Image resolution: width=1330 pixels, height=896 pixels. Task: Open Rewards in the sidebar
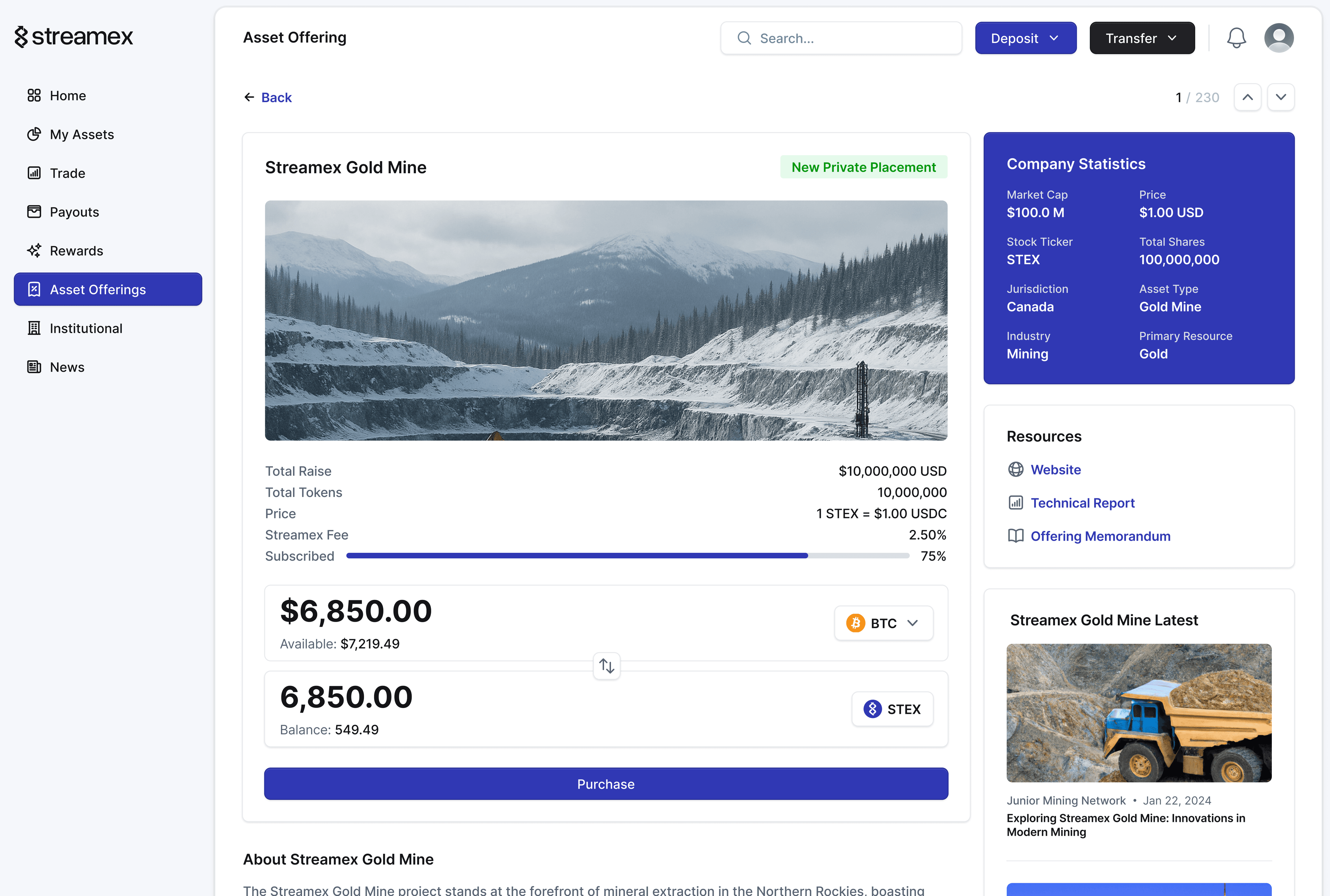(x=108, y=251)
